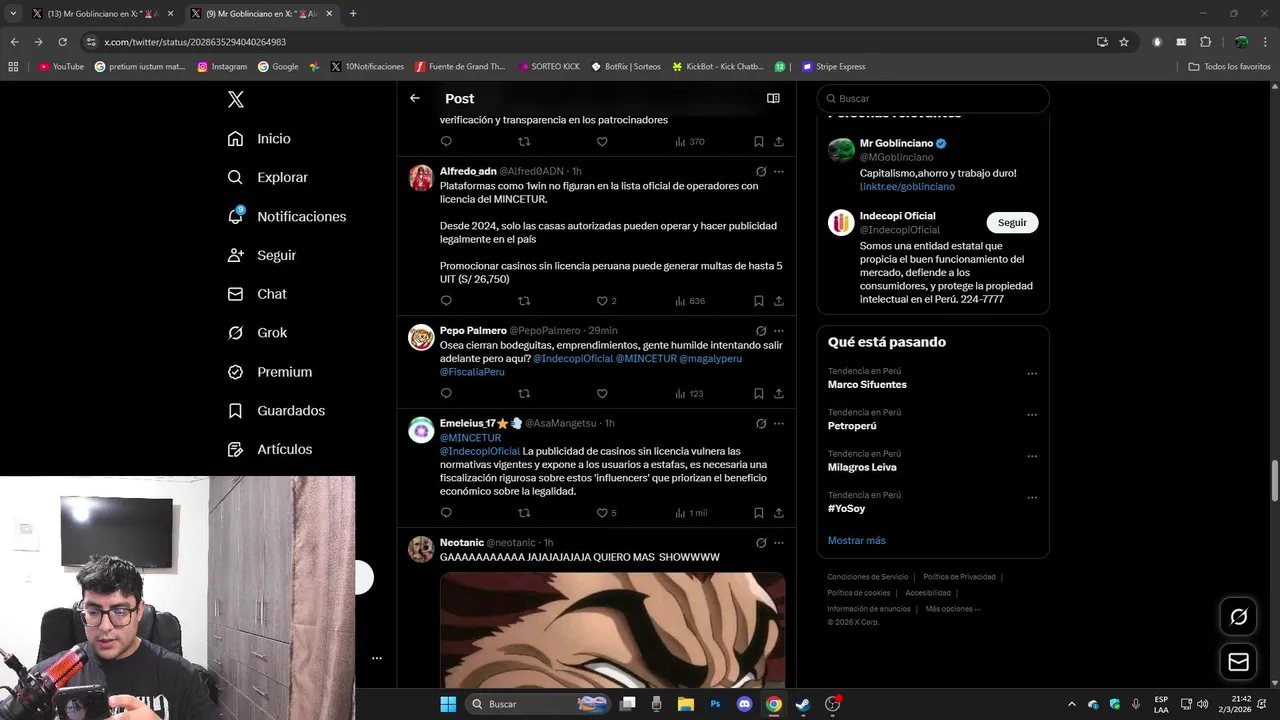The width and height of the screenshot is (1280, 720).
Task: Open Steam from the taskbar
Action: coord(802,704)
